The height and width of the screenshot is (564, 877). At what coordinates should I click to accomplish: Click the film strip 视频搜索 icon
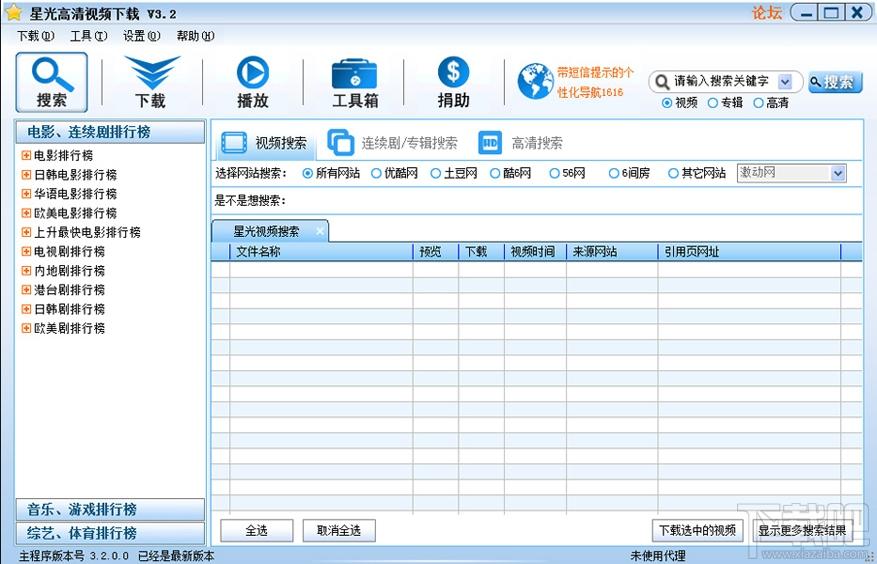tap(234, 143)
